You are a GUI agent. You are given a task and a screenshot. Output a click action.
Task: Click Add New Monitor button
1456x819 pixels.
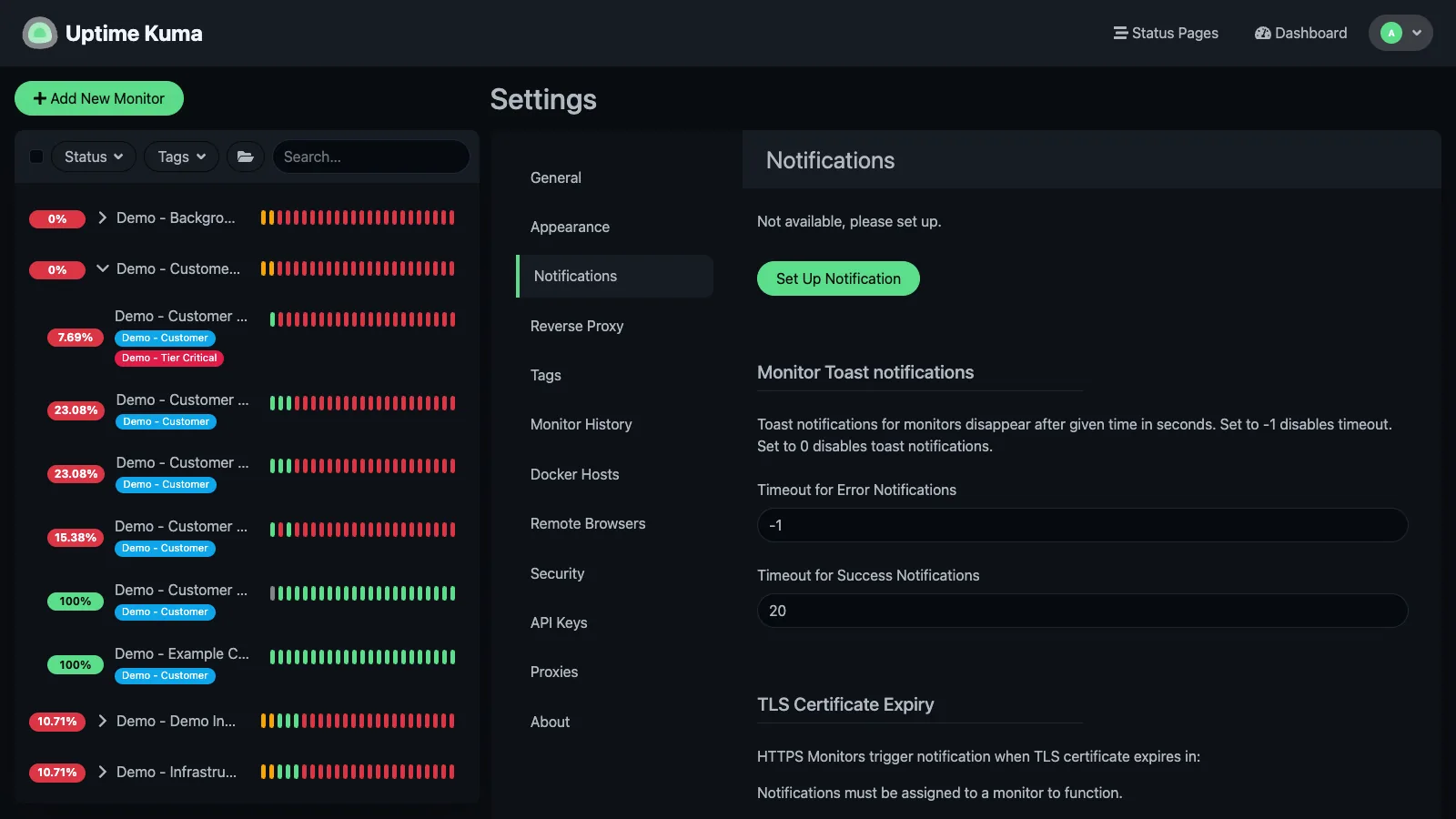click(x=99, y=98)
